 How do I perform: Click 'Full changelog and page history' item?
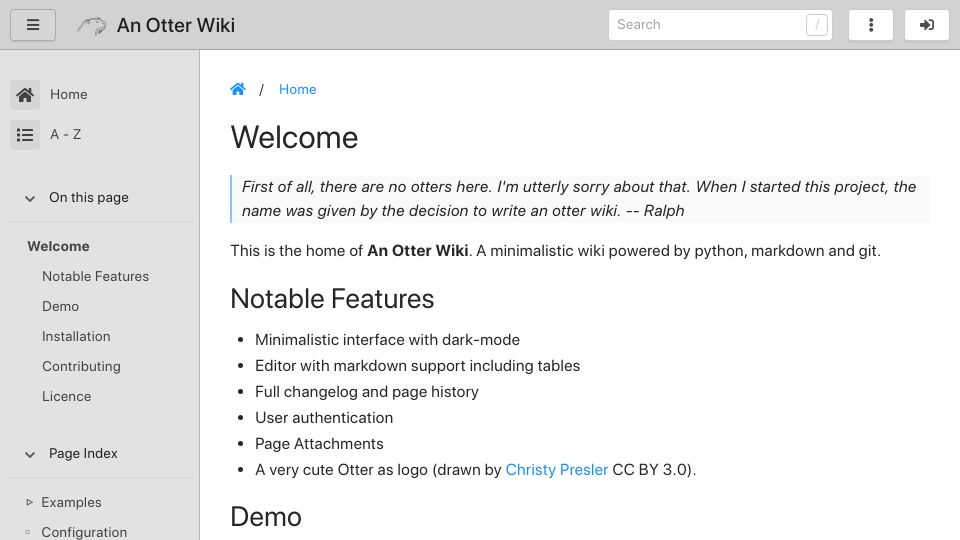367,392
